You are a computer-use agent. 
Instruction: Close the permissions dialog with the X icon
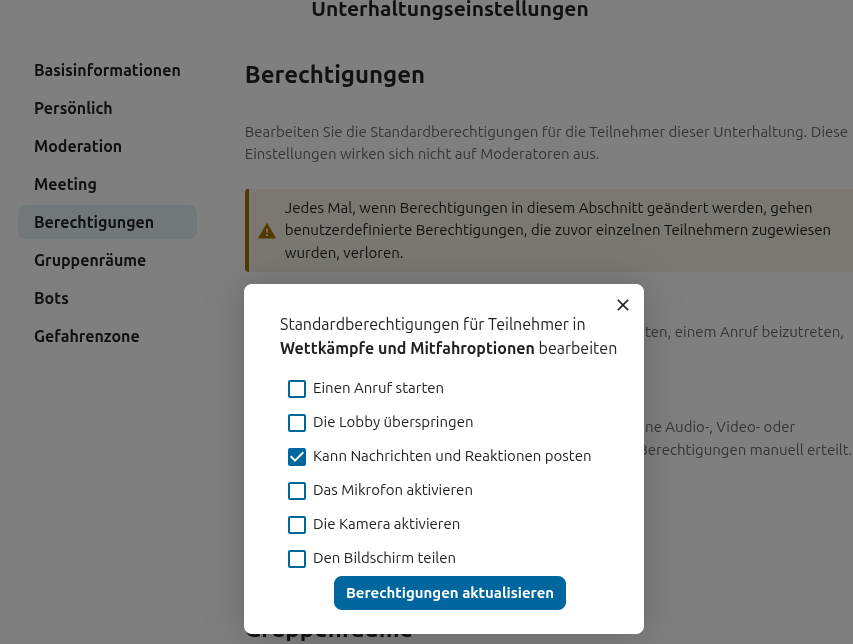[x=623, y=305]
